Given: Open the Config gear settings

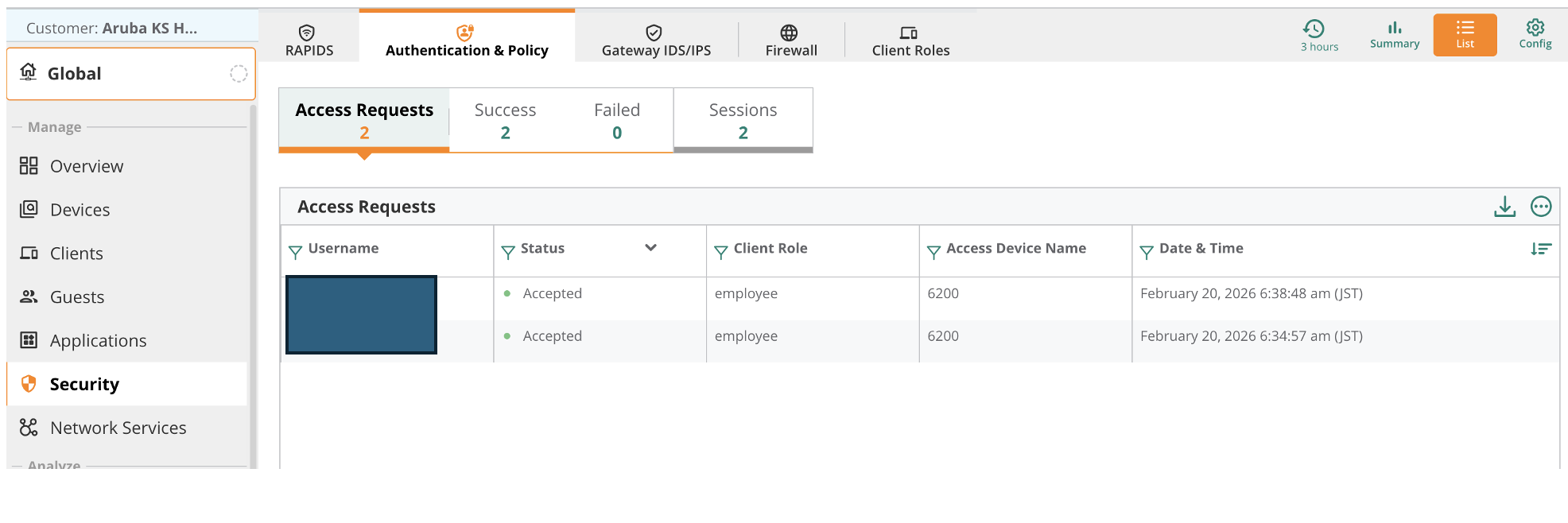Looking at the screenshot, I should coord(1535,34).
